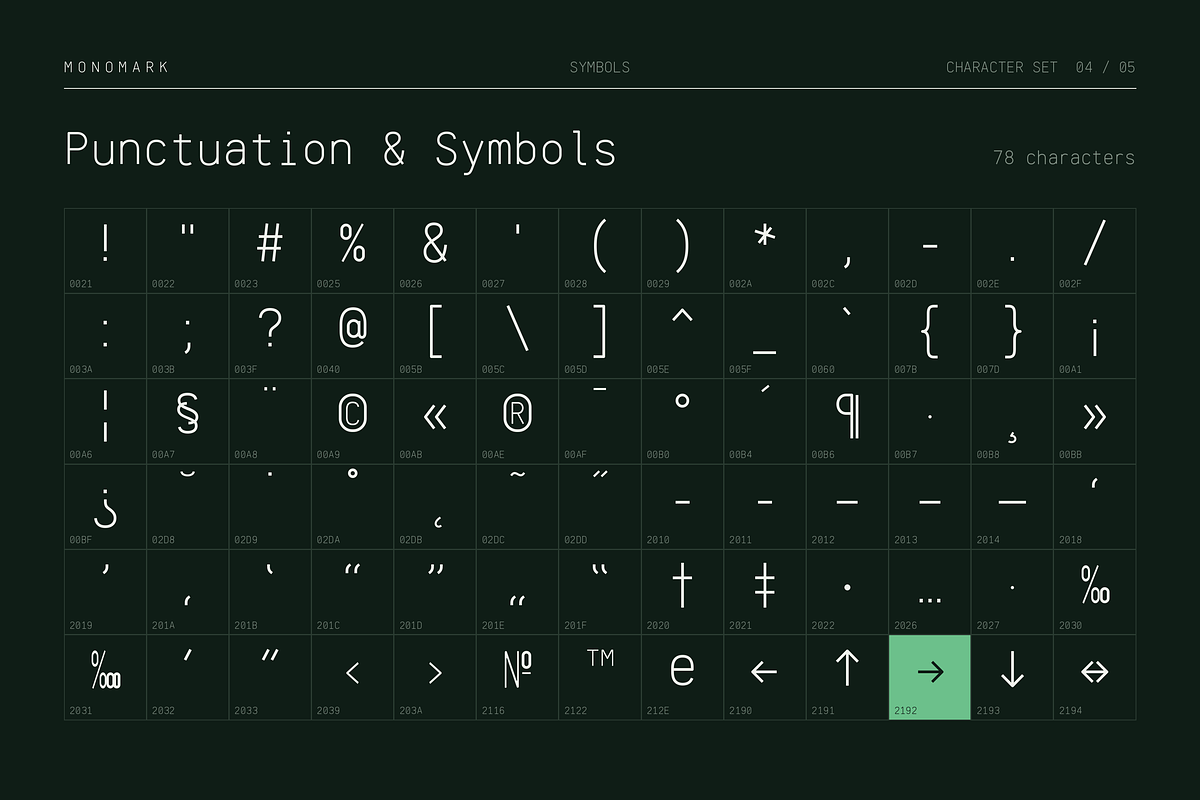Choose the left-right arrow glyph 2194

coord(1094,676)
